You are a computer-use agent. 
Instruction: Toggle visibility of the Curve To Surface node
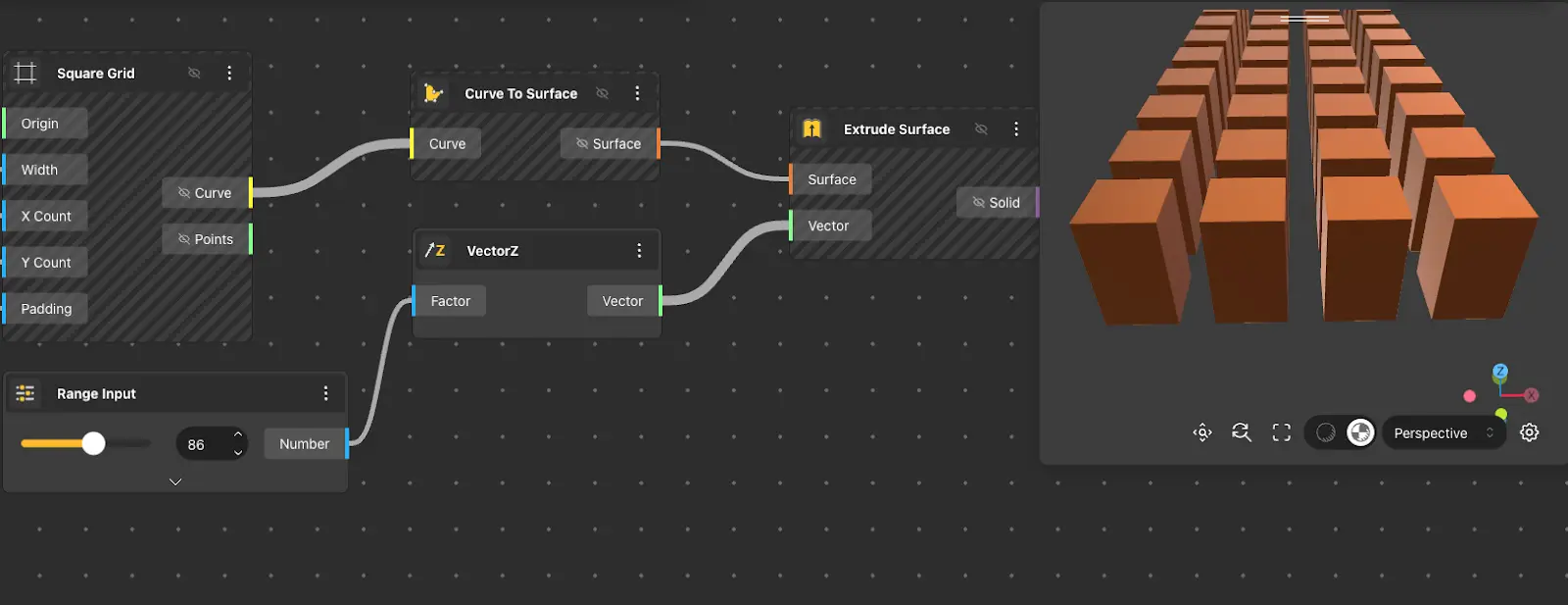[x=603, y=93]
